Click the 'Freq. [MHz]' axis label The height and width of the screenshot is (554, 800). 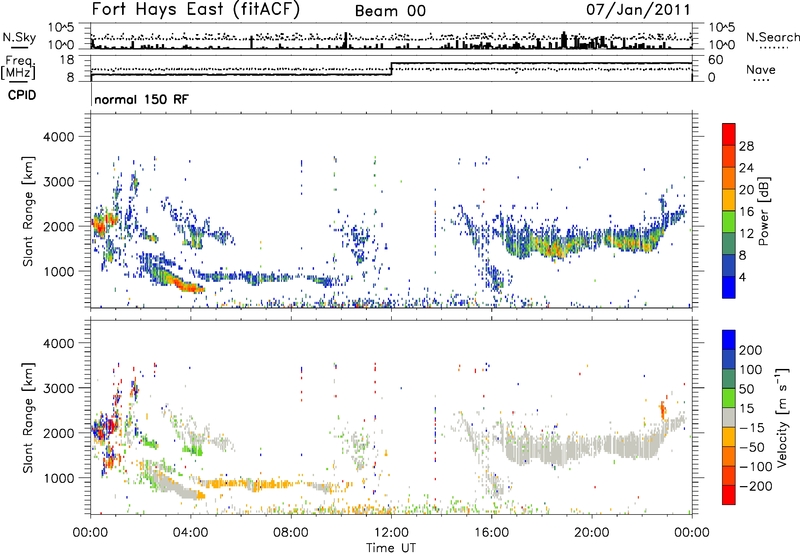point(18,67)
